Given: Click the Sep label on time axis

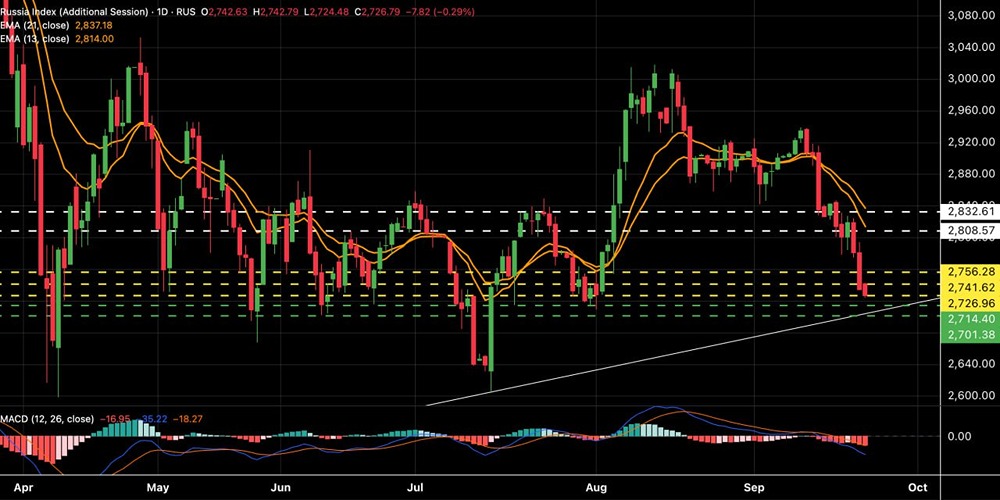Looking at the screenshot, I should (754, 487).
